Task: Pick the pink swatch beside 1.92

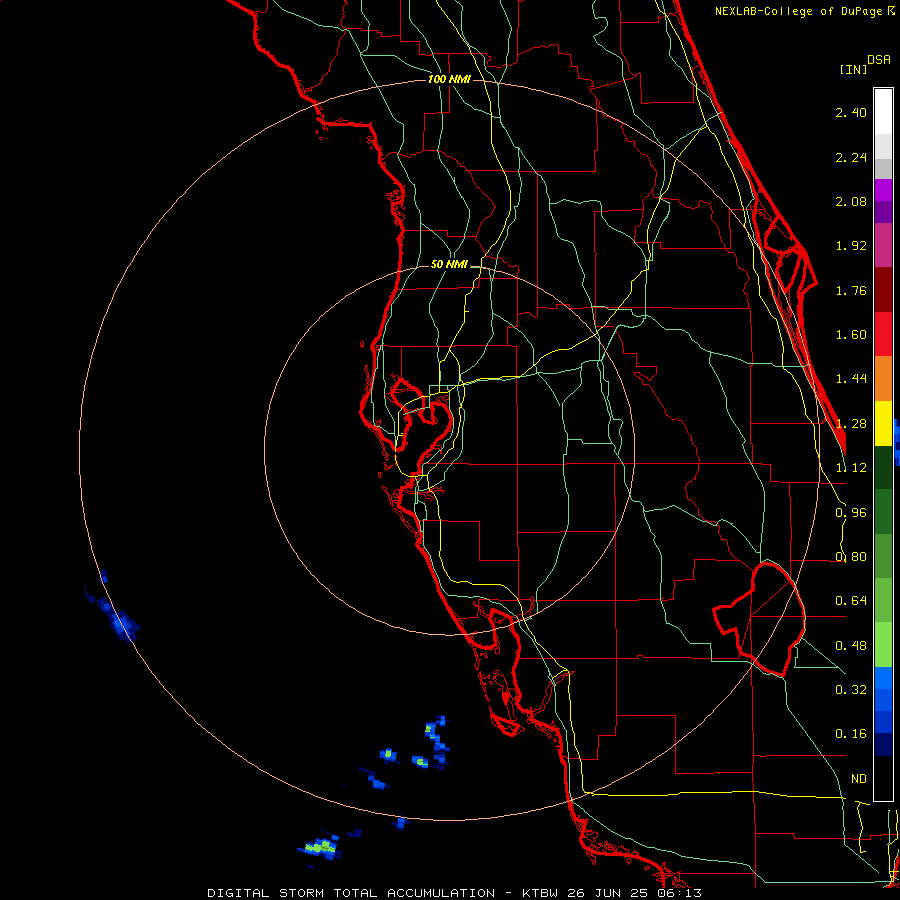Action: pyautogui.click(x=883, y=246)
